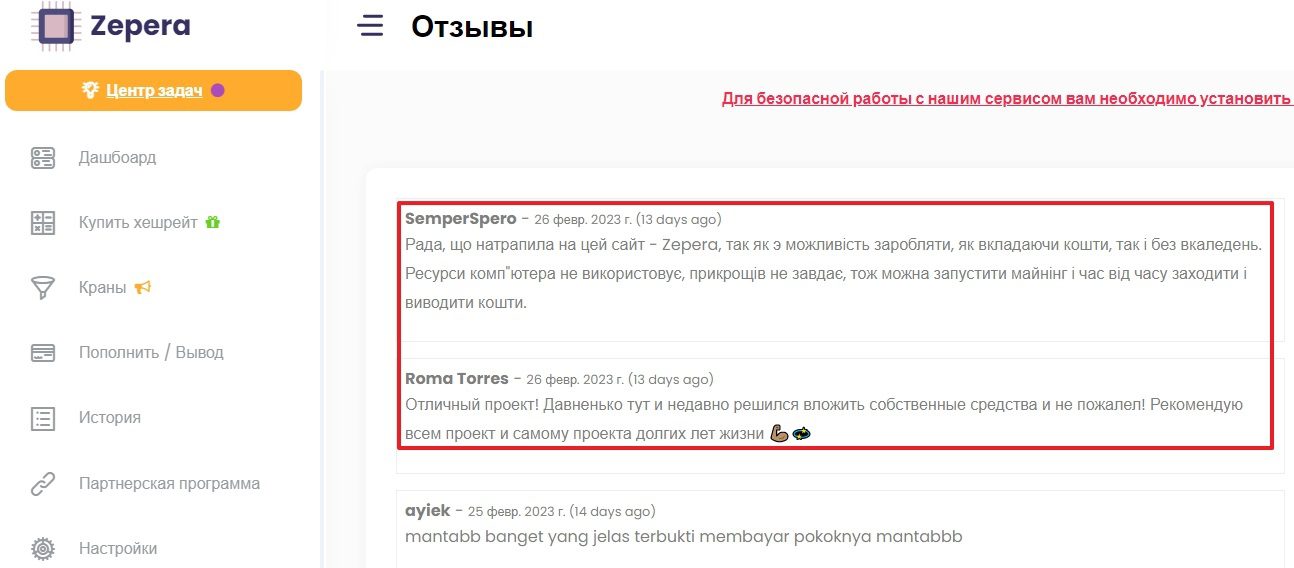Screen dimensions: 1294x568
Task: Click the card icon beside Пополнить / Вывод
Action: click(x=43, y=353)
